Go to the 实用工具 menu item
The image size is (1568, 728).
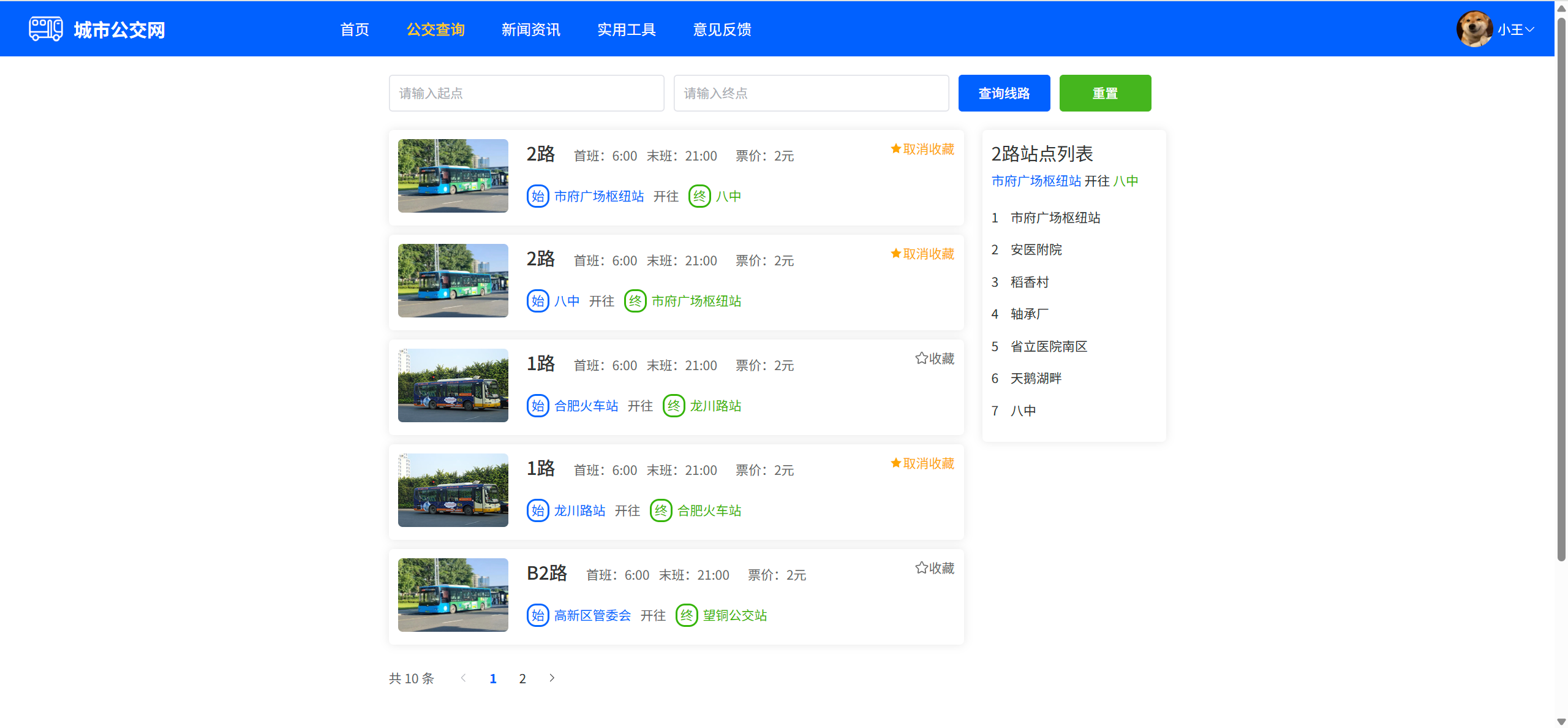click(x=626, y=29)
